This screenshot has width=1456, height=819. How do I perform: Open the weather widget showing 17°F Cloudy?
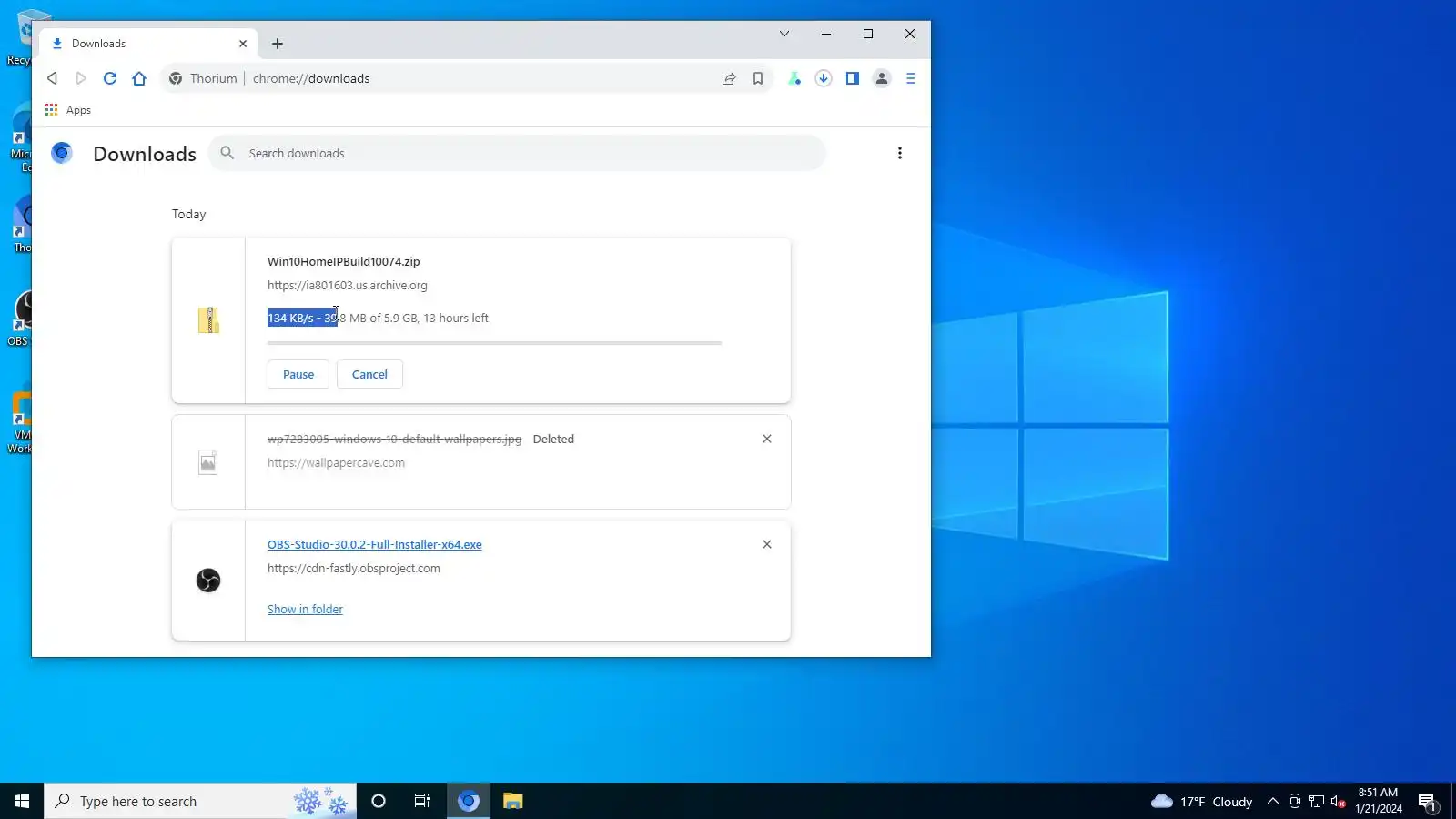click(x=1201, y=801)
